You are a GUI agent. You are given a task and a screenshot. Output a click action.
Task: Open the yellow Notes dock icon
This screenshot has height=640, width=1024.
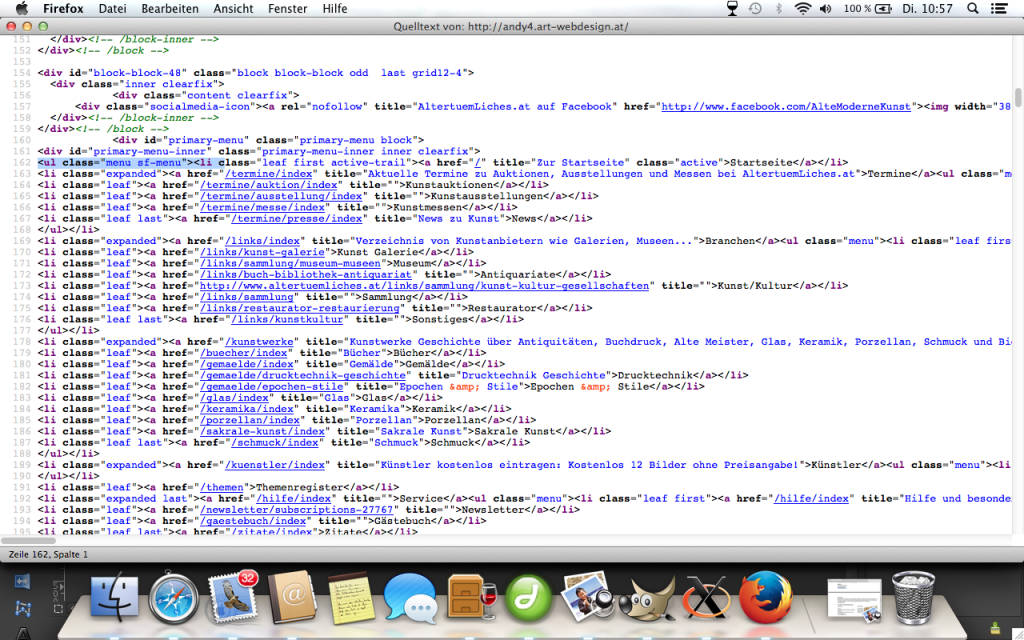pyautogui.click(x=350, y=600)
